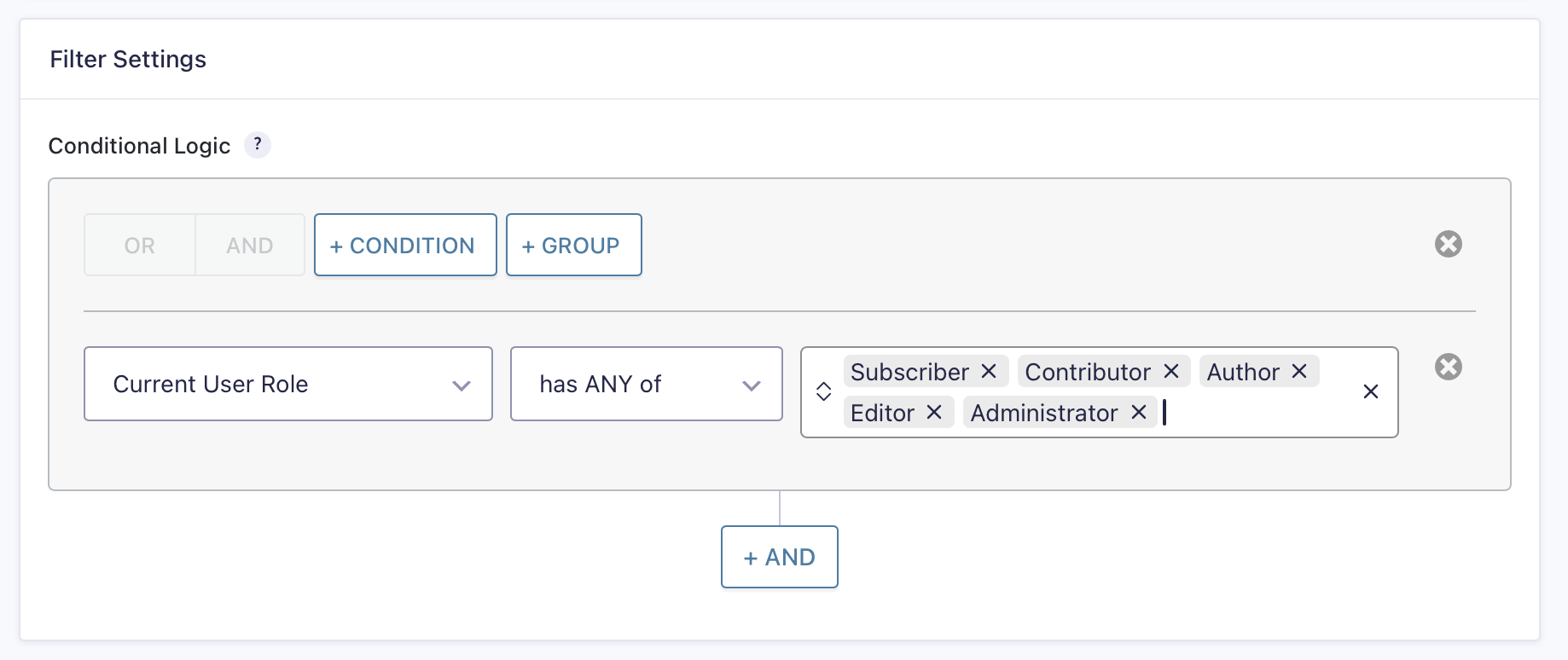Add a nested group with + GROUP
Viewport: 1568px width, 660px height.
click(574, 245)
